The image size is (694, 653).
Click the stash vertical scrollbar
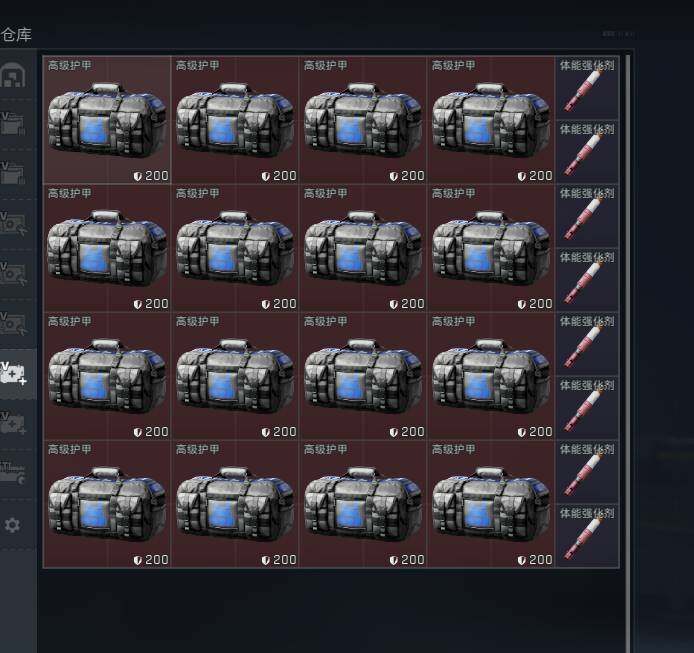click(628, 353)
